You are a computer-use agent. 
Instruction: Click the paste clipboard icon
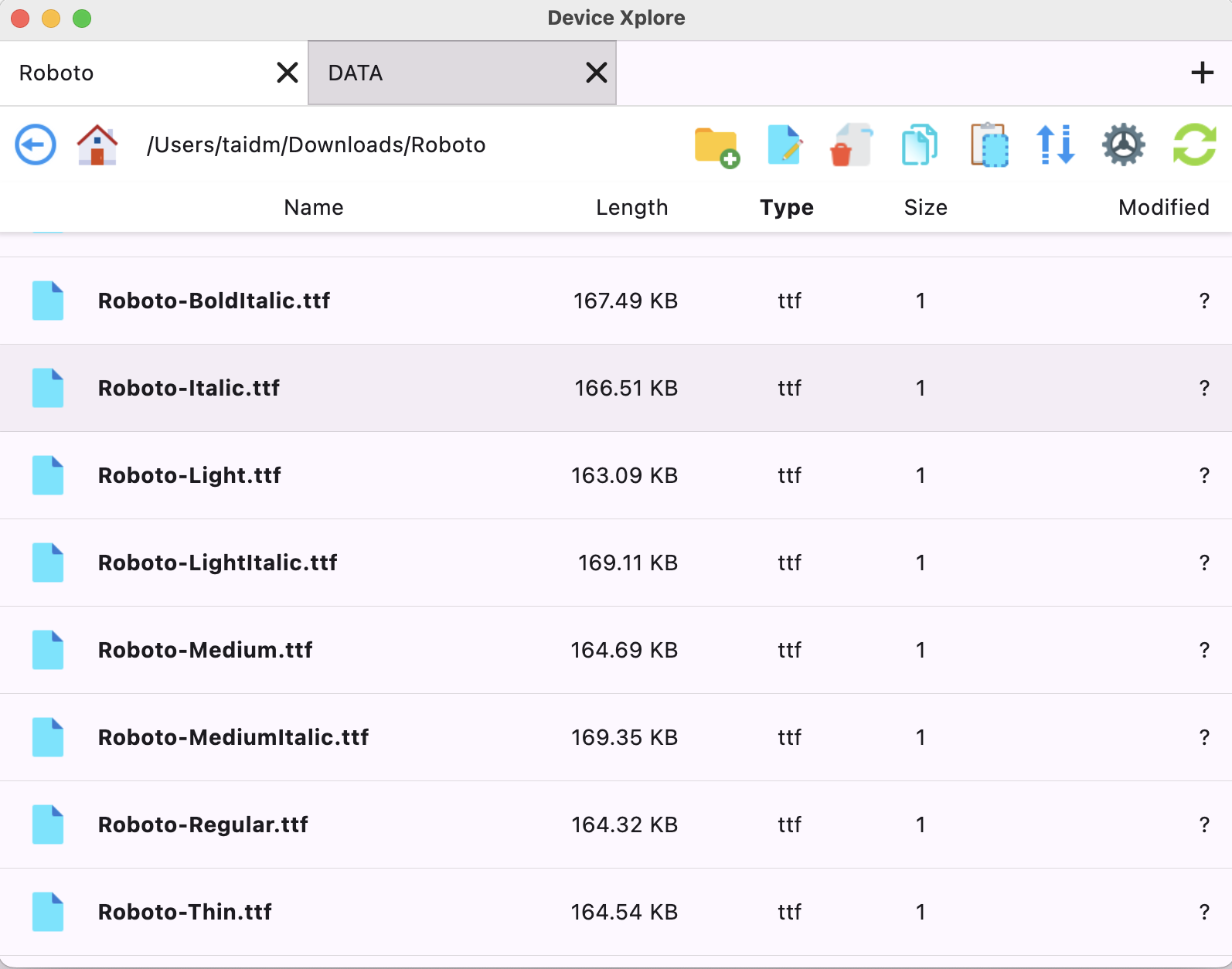click(x=989, y=144)
